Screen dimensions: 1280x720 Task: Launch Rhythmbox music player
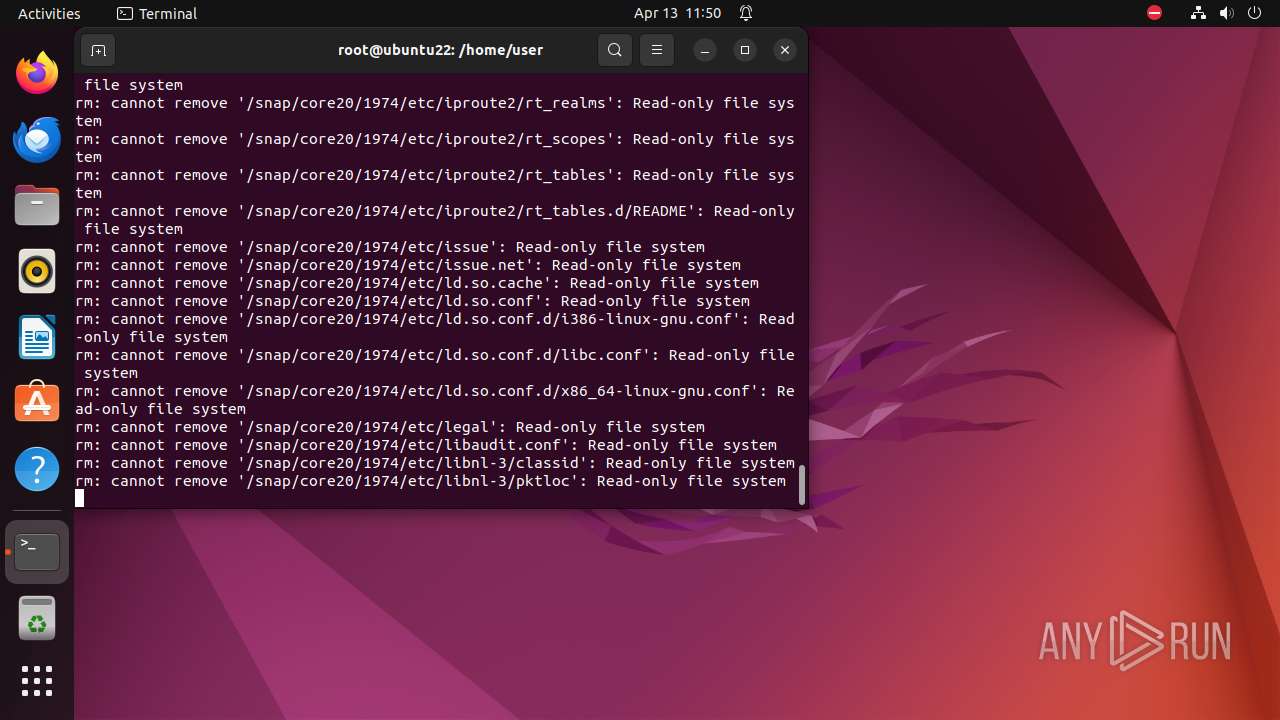[x=37, y=271]
